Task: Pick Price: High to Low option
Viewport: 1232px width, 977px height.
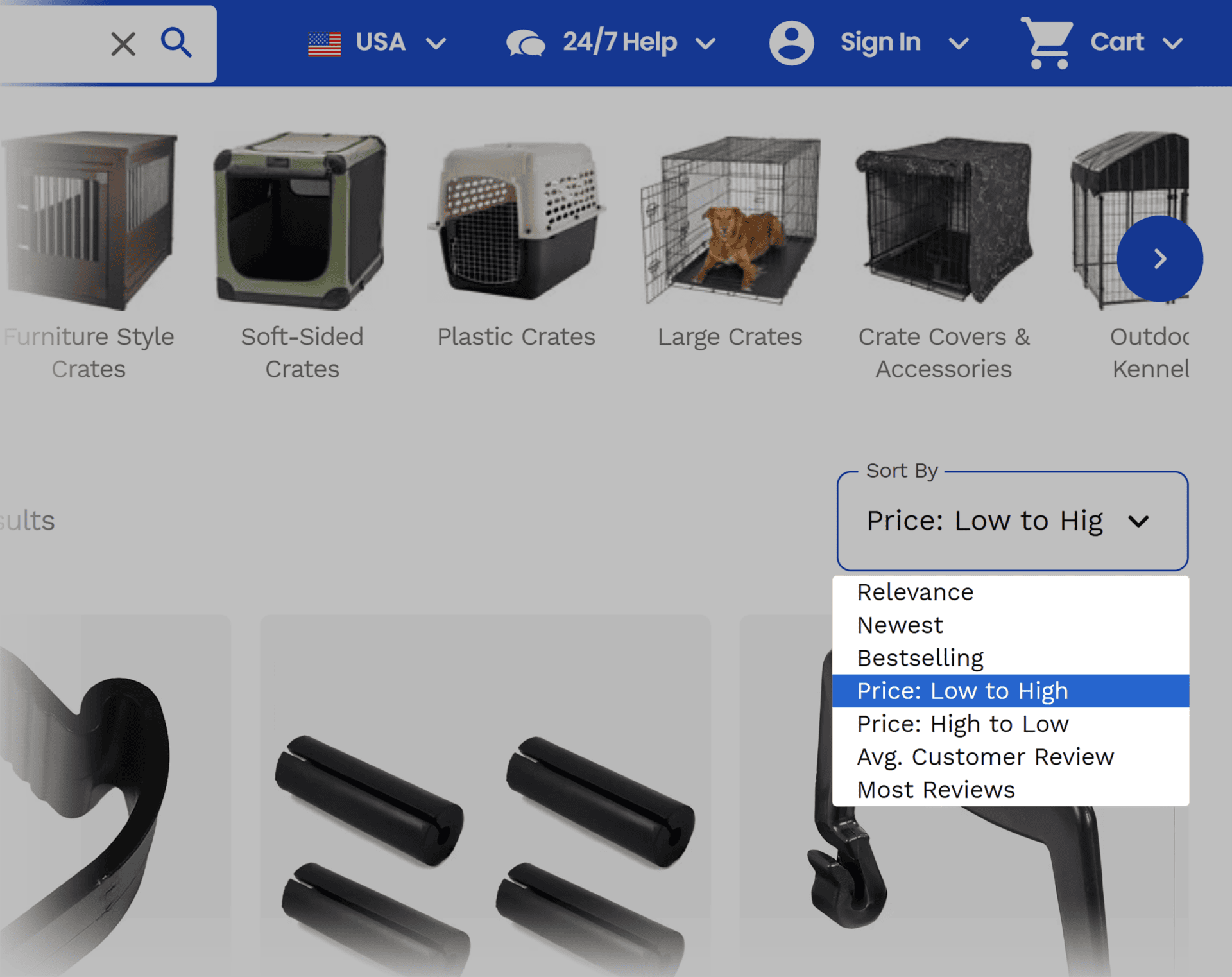Action: [963, 723]
